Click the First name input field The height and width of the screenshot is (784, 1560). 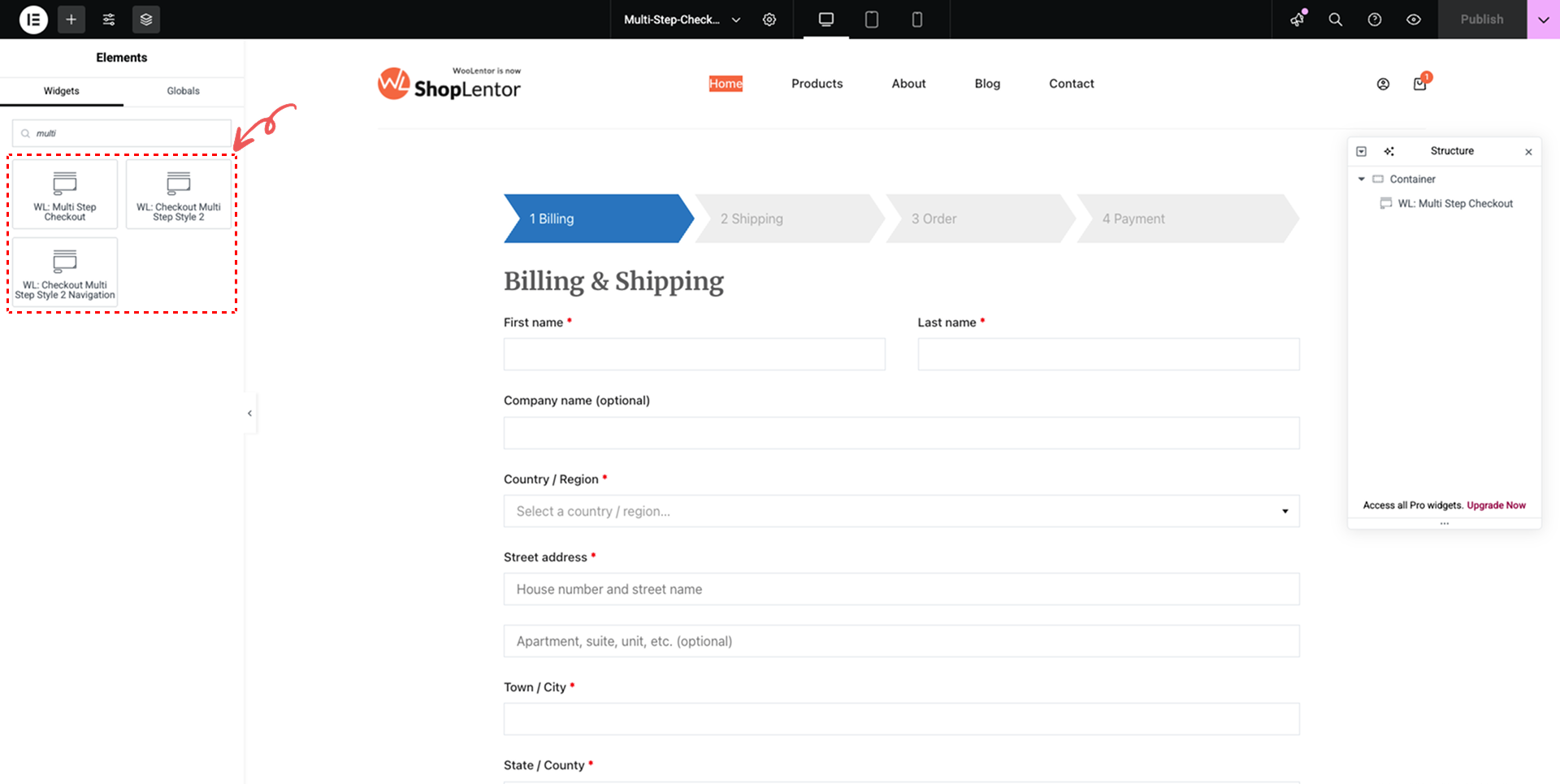pyautogui.click(x=694, y=354)
